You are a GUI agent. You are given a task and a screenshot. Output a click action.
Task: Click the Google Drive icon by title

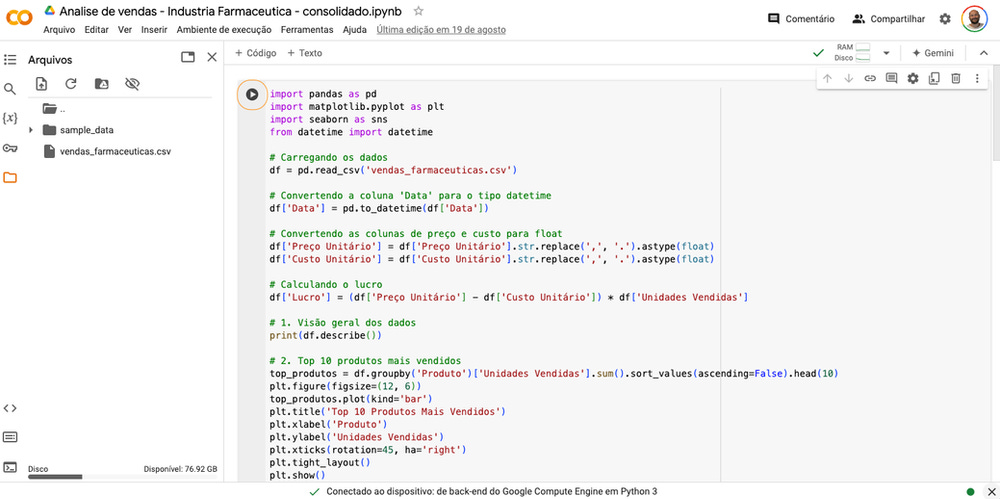(49, 11)
